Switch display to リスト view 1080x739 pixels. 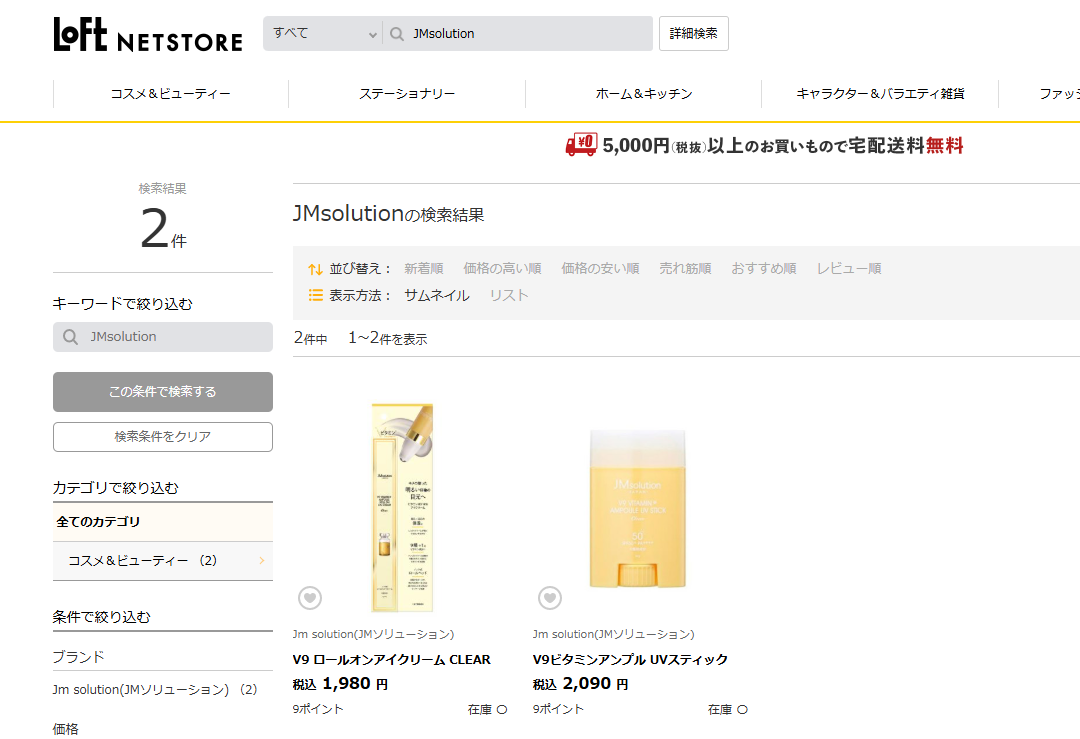[508, 296]
